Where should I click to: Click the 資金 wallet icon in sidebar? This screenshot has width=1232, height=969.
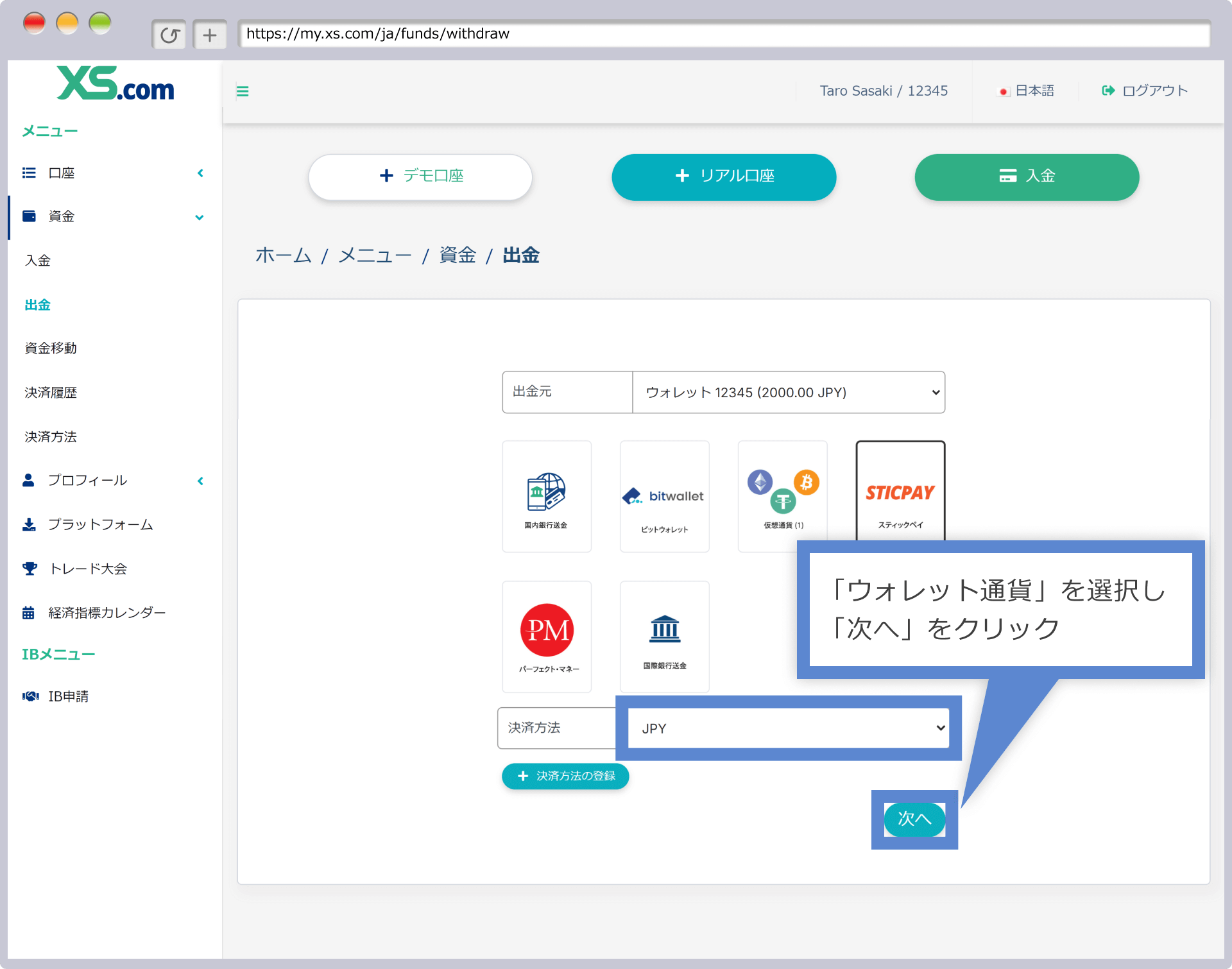(x=29, y=216)
